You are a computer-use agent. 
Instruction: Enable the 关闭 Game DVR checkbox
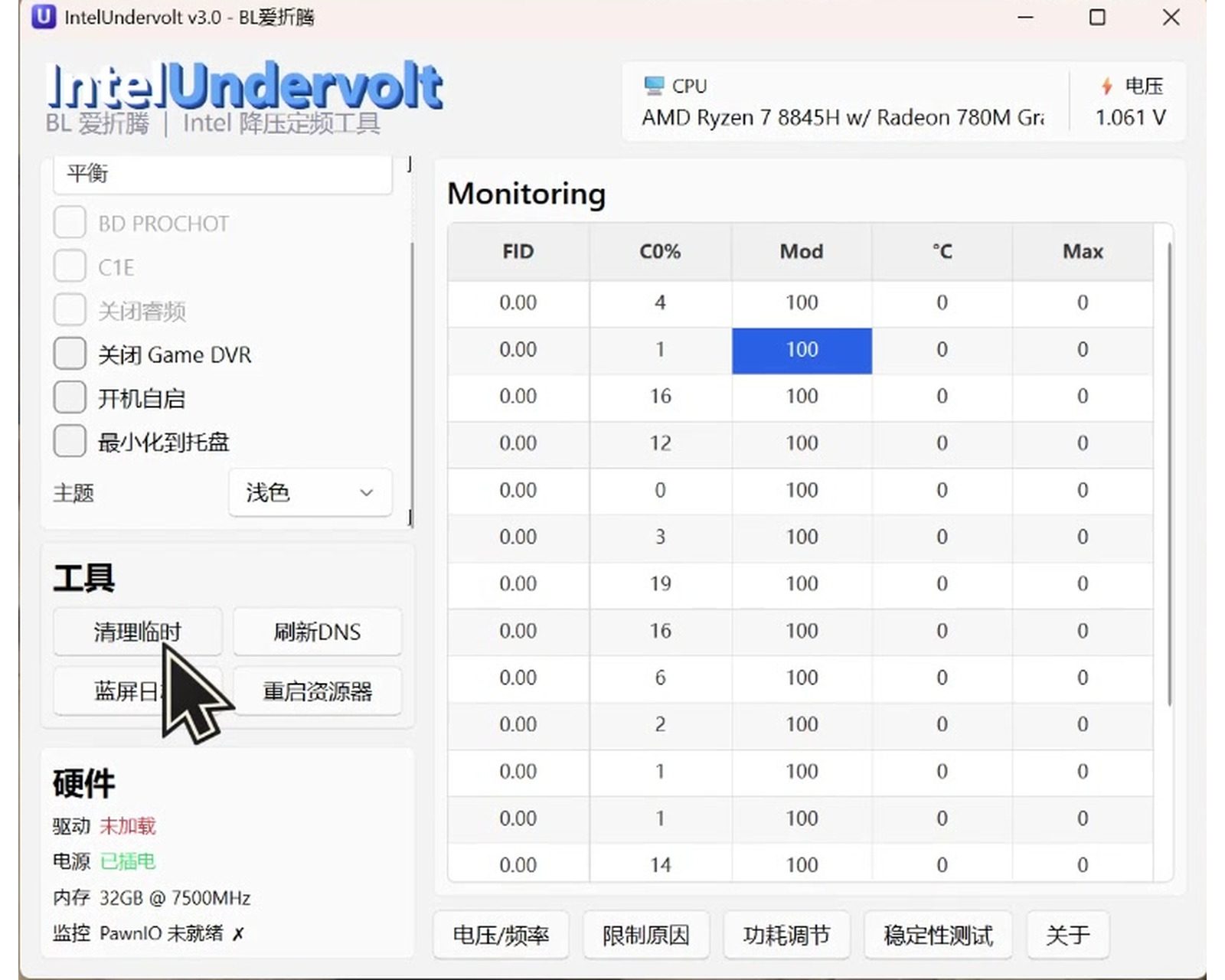pos(70,354)
